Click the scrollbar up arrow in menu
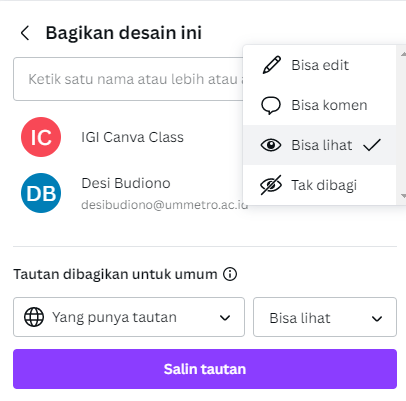 click(403, 54)
